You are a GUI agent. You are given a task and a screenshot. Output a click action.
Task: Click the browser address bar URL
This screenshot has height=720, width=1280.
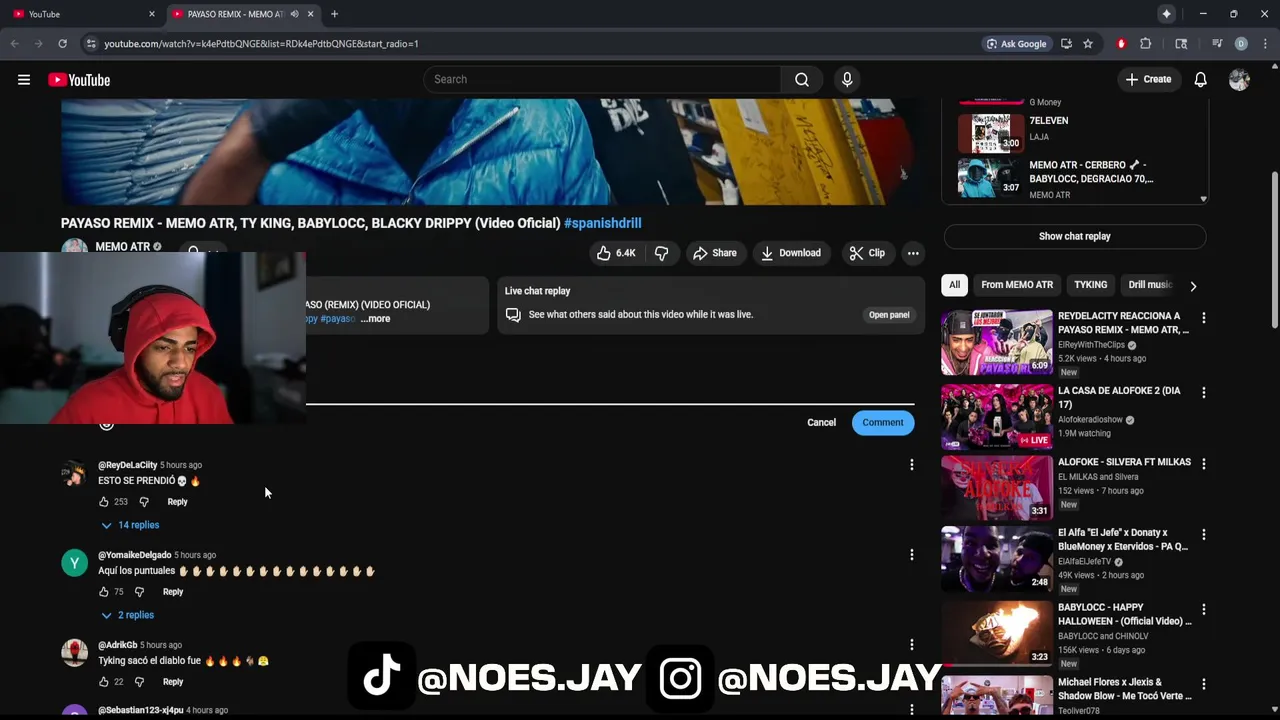pos(261,44)
